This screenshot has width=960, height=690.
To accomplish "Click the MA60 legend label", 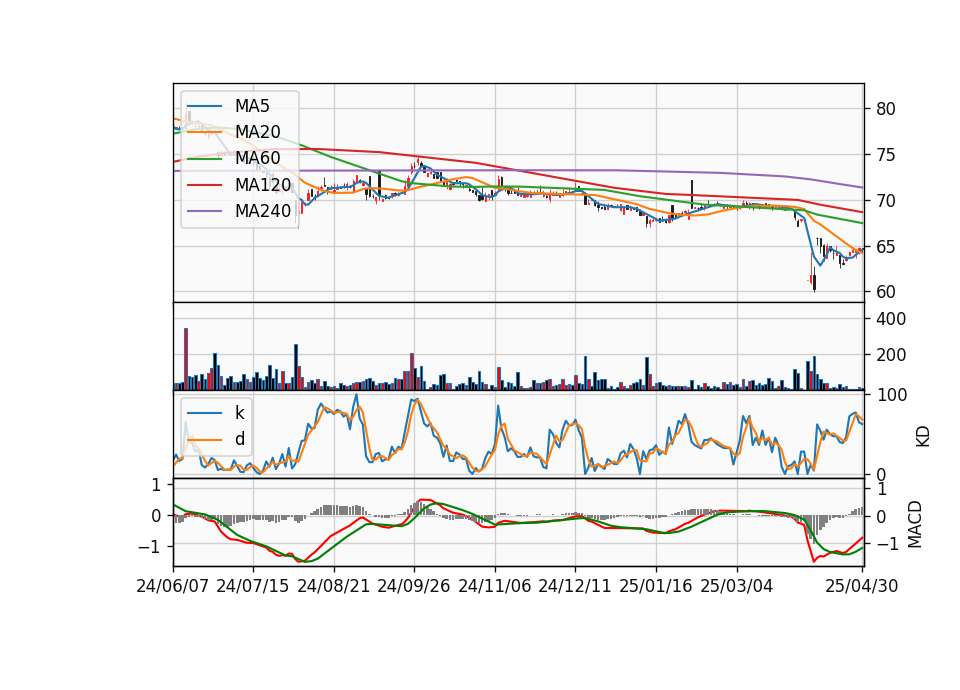I will [x=257, y=159].
